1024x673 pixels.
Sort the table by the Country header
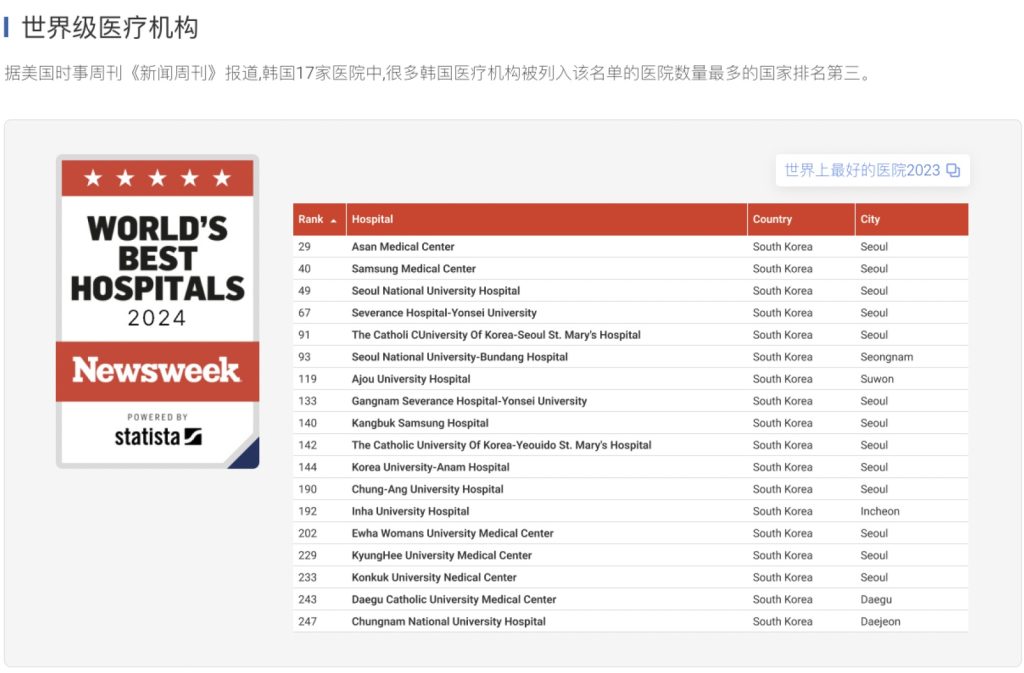point(801,219)
